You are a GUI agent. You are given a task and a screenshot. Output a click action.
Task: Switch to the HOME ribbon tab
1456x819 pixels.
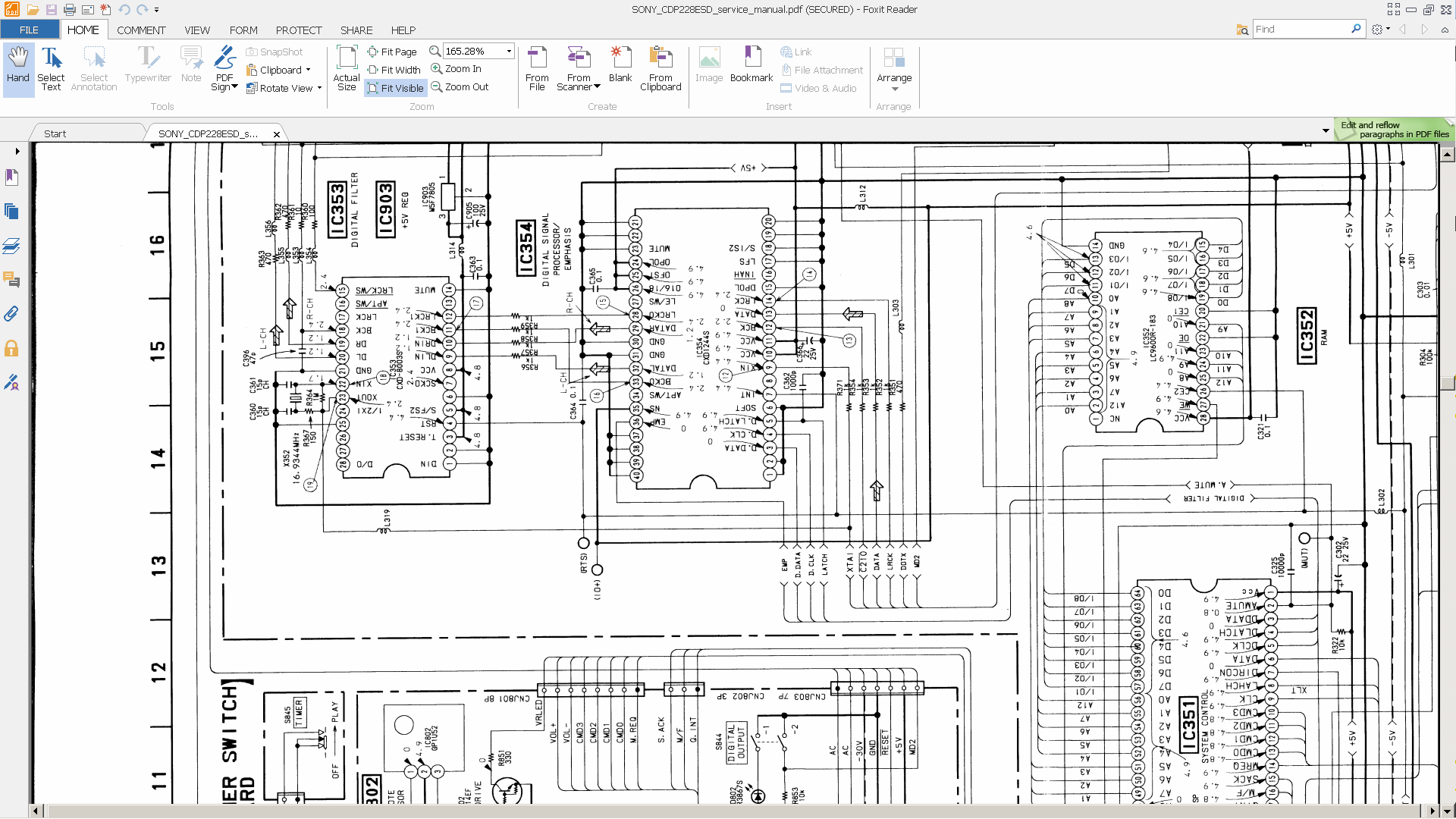[x=83, y=30]
